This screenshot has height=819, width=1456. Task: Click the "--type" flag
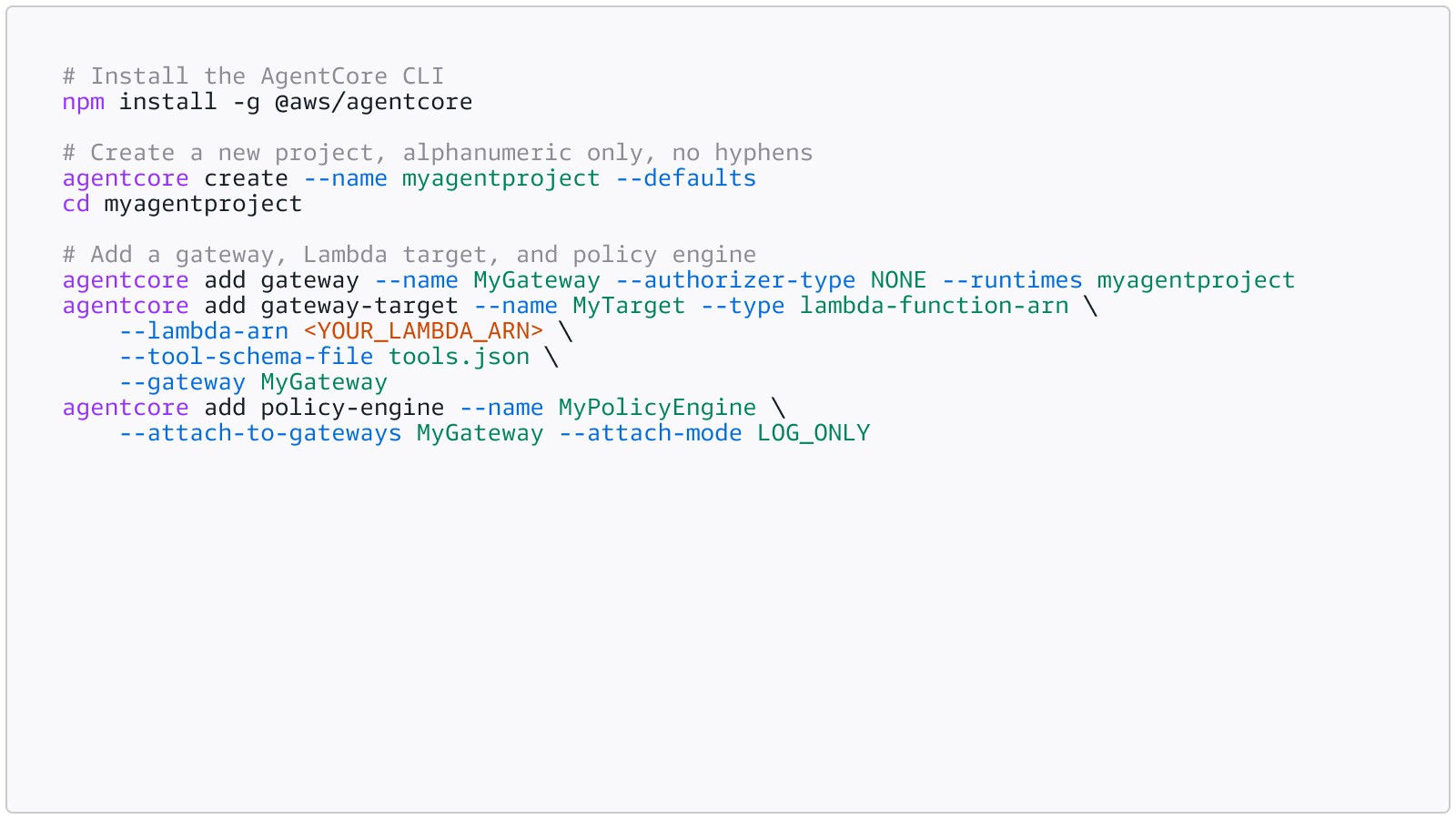743,306
